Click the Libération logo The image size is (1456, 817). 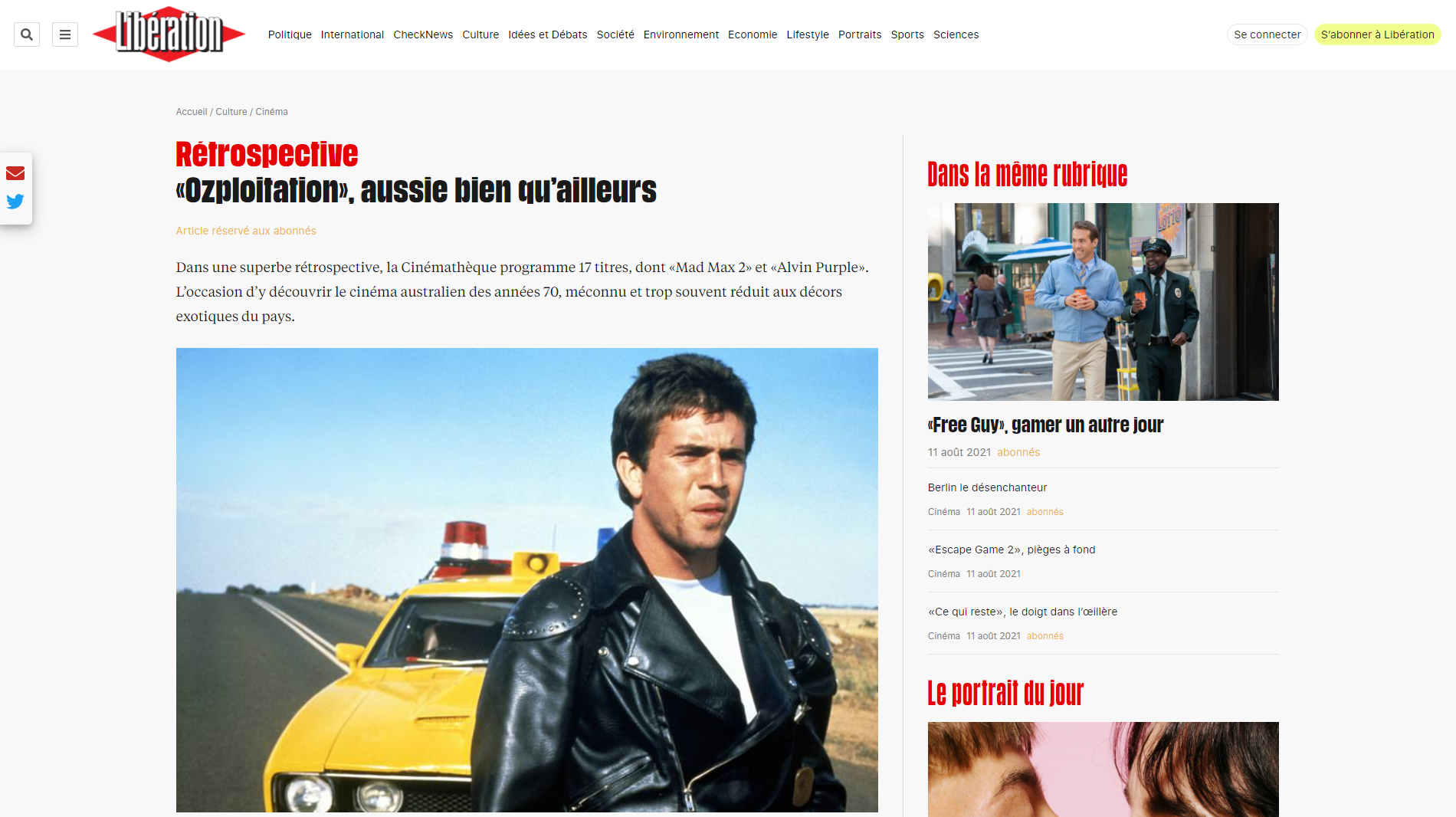[x=169, y=34]
